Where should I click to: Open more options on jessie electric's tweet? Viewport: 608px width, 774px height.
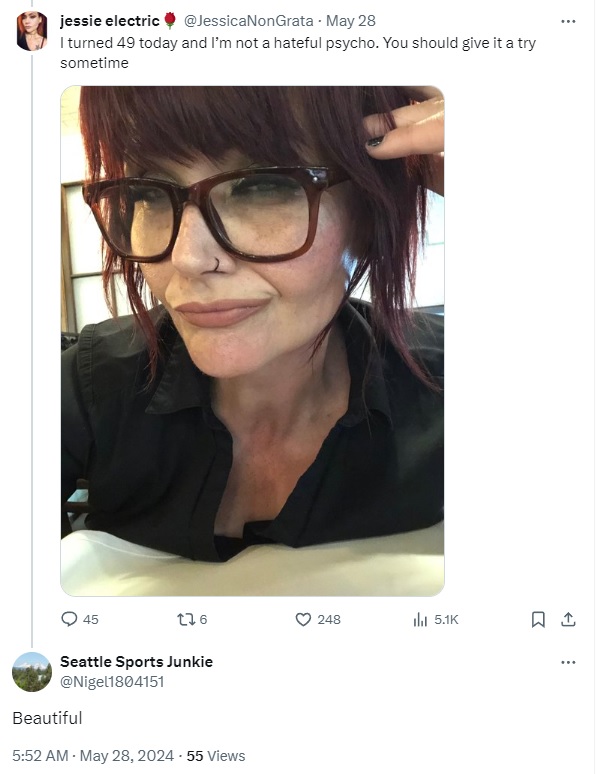tap(569, 21)
